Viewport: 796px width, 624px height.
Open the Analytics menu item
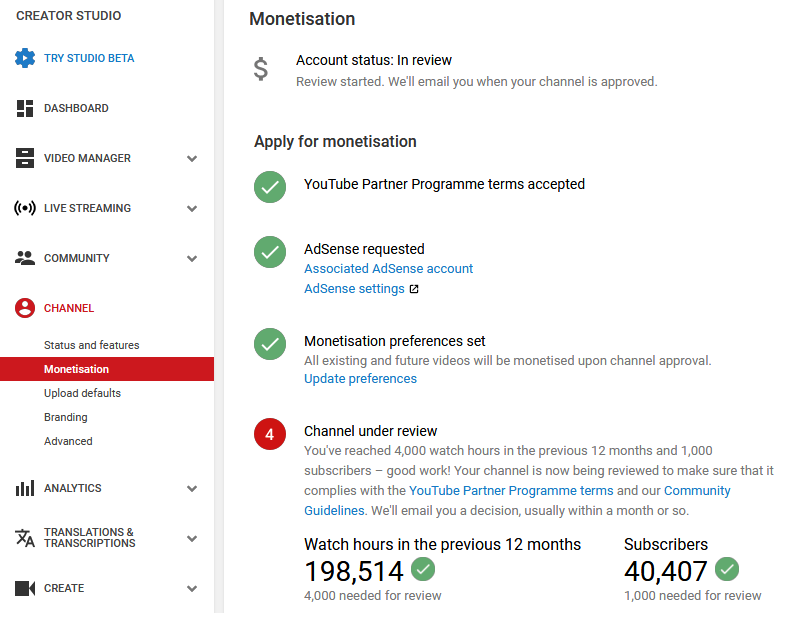click(x=73, y=488)
